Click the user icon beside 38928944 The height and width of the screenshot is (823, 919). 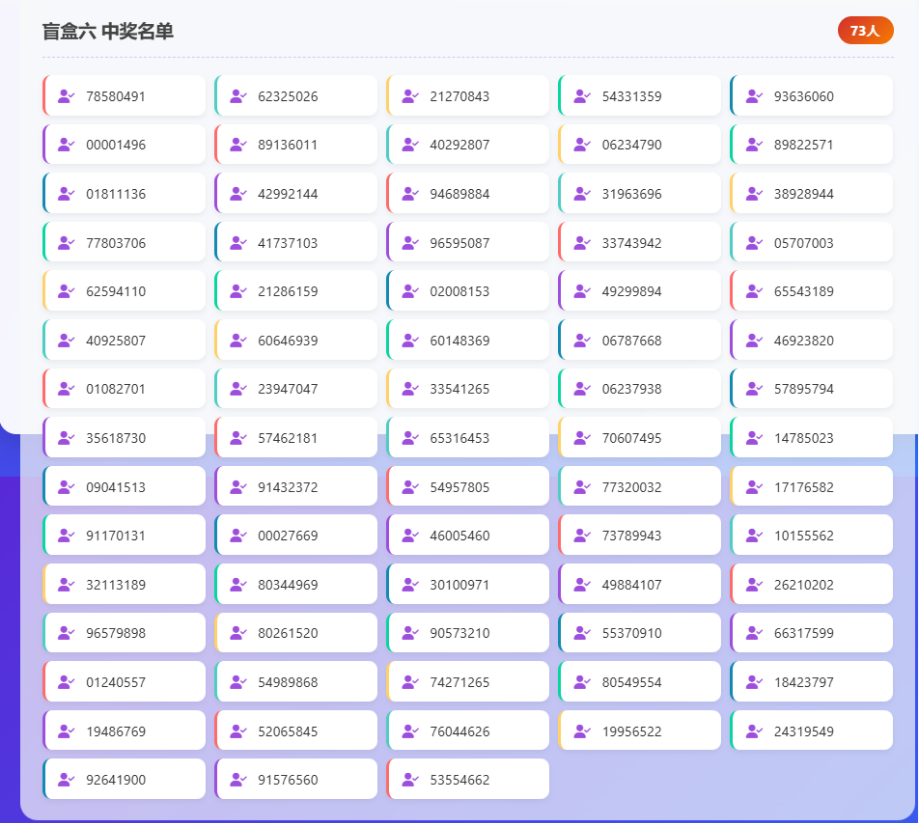(754, 194)
